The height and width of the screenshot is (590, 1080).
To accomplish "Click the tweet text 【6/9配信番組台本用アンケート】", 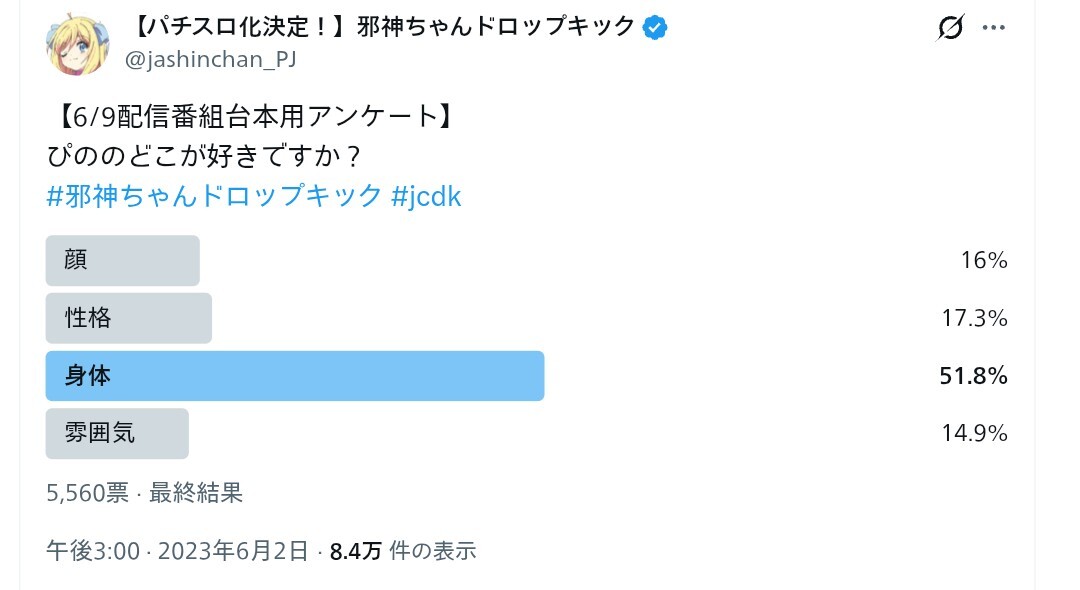I will click(253, 116).
